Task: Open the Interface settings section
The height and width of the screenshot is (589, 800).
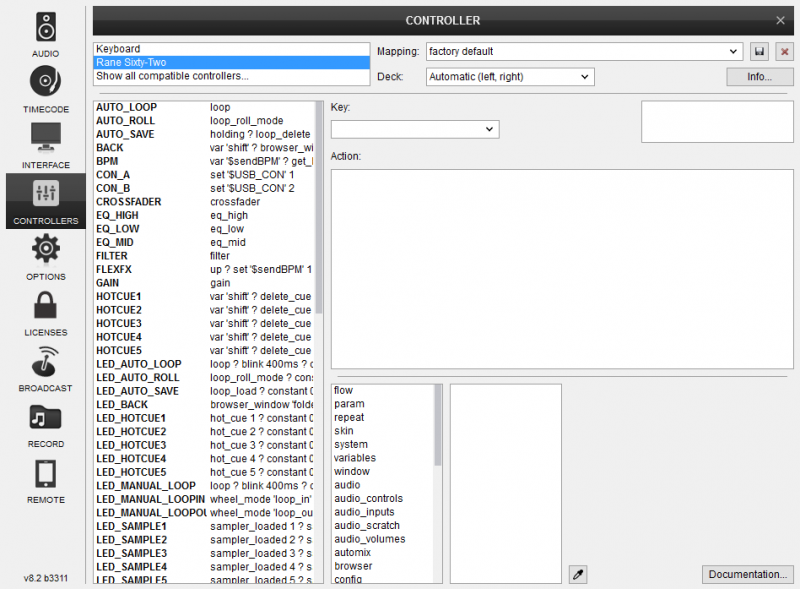Action: tap(45, 146)
